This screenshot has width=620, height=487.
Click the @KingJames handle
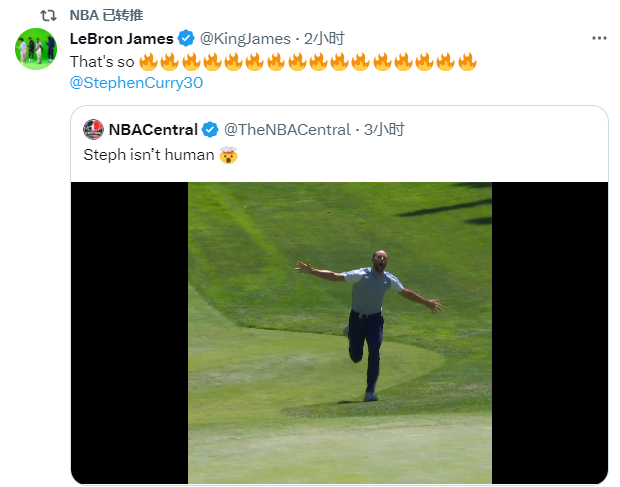(245, 38)
